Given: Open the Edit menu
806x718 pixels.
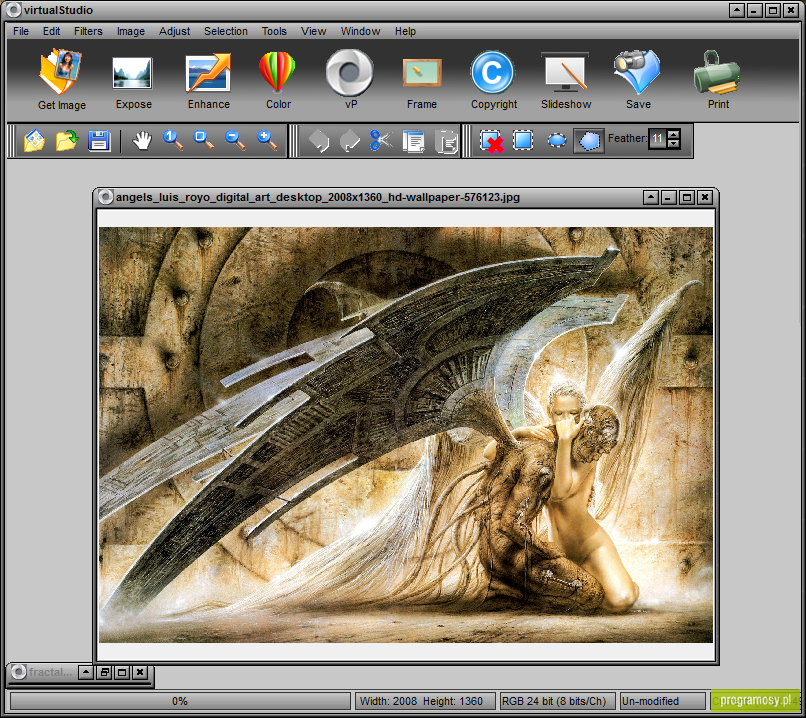Looking at the screenshot, I should (51, 31).
